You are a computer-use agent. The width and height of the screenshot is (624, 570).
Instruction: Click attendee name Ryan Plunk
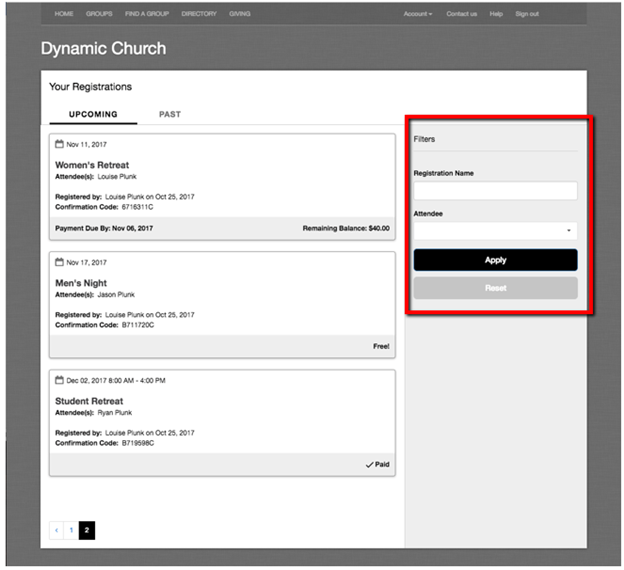115,412
